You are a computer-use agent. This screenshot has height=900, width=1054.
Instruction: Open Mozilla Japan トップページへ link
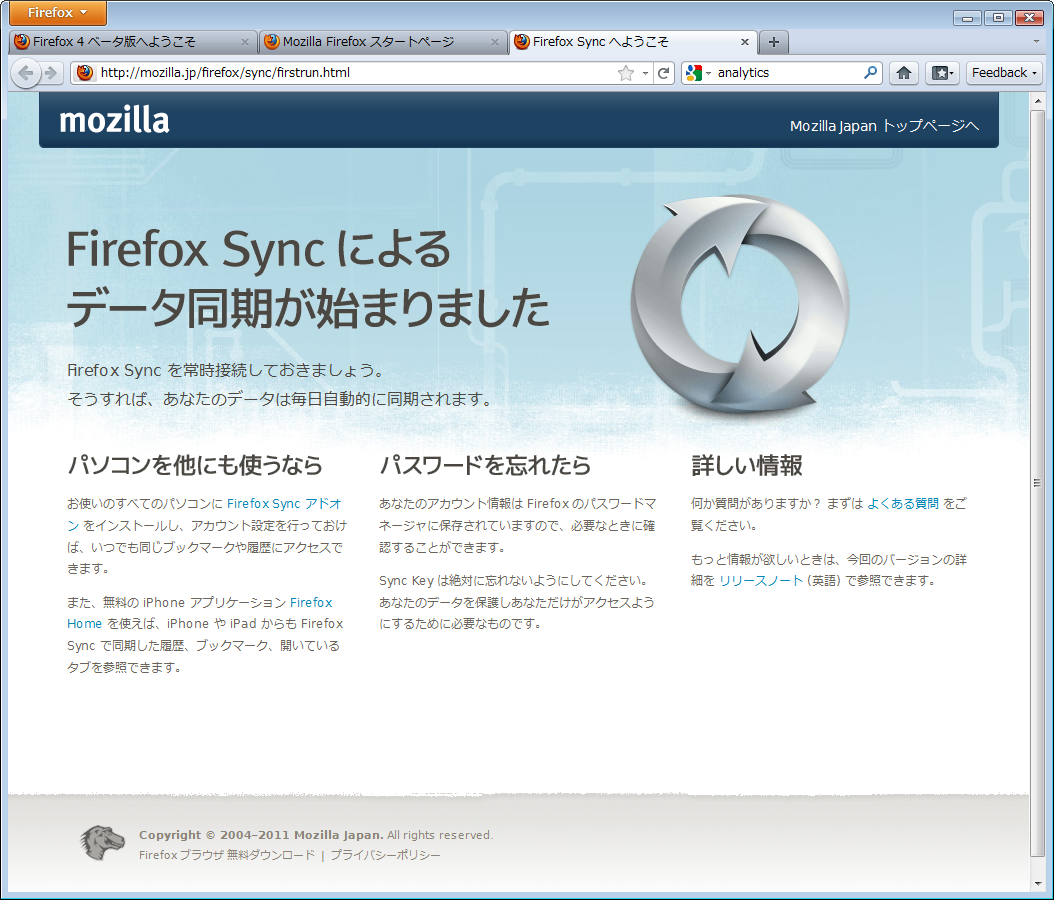[x=885, y=126]
